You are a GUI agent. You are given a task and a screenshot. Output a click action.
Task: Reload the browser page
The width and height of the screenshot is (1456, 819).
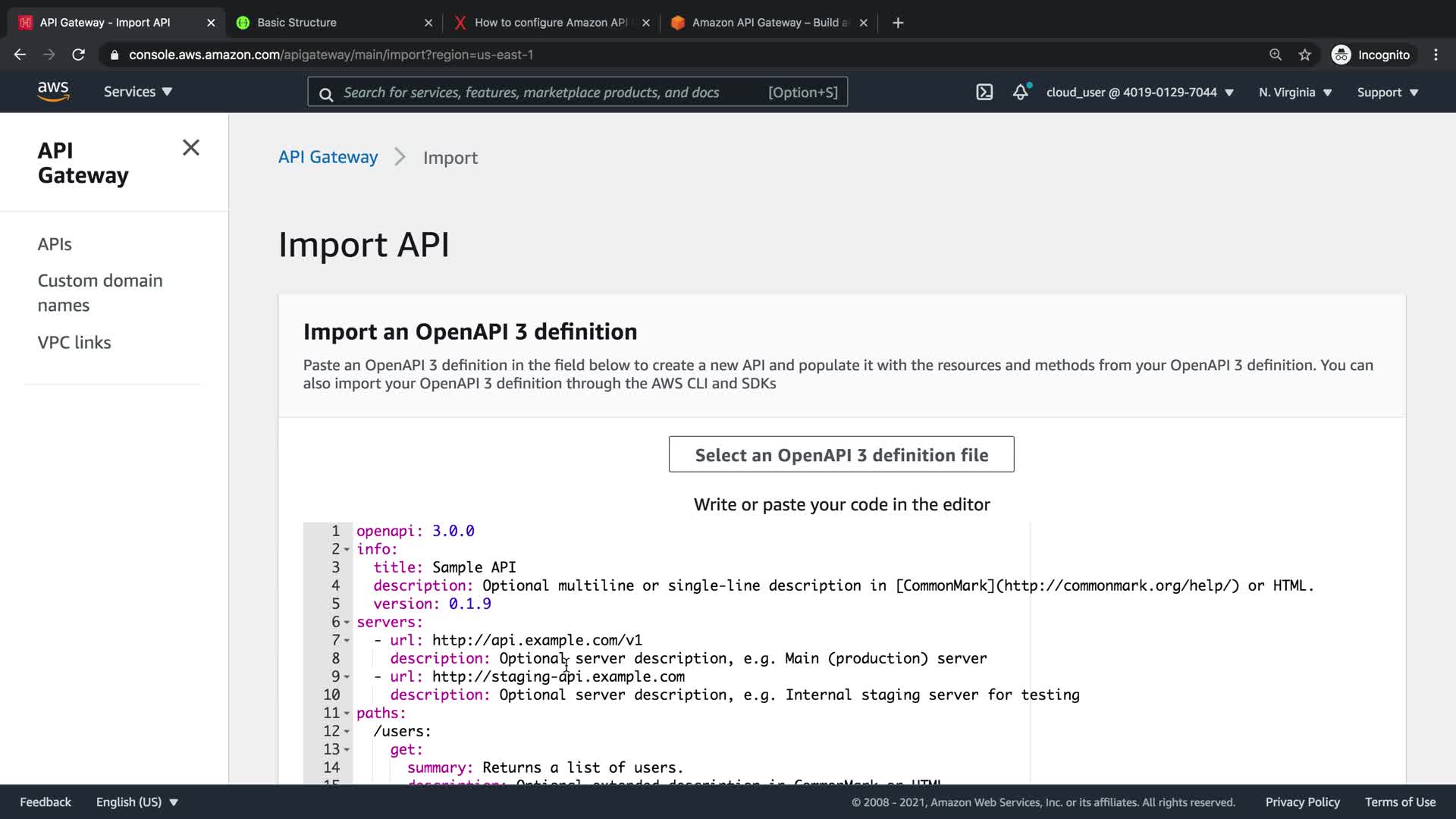[78, 55]
